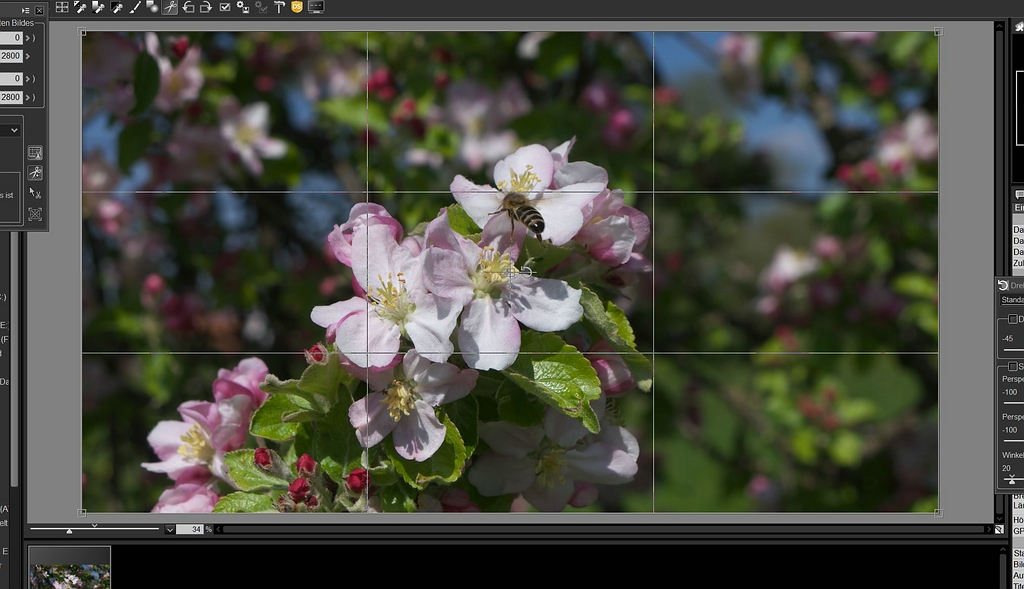Open the monitor display icon in toolbar
1024x589 pixels.
click(x=316, y=7)
